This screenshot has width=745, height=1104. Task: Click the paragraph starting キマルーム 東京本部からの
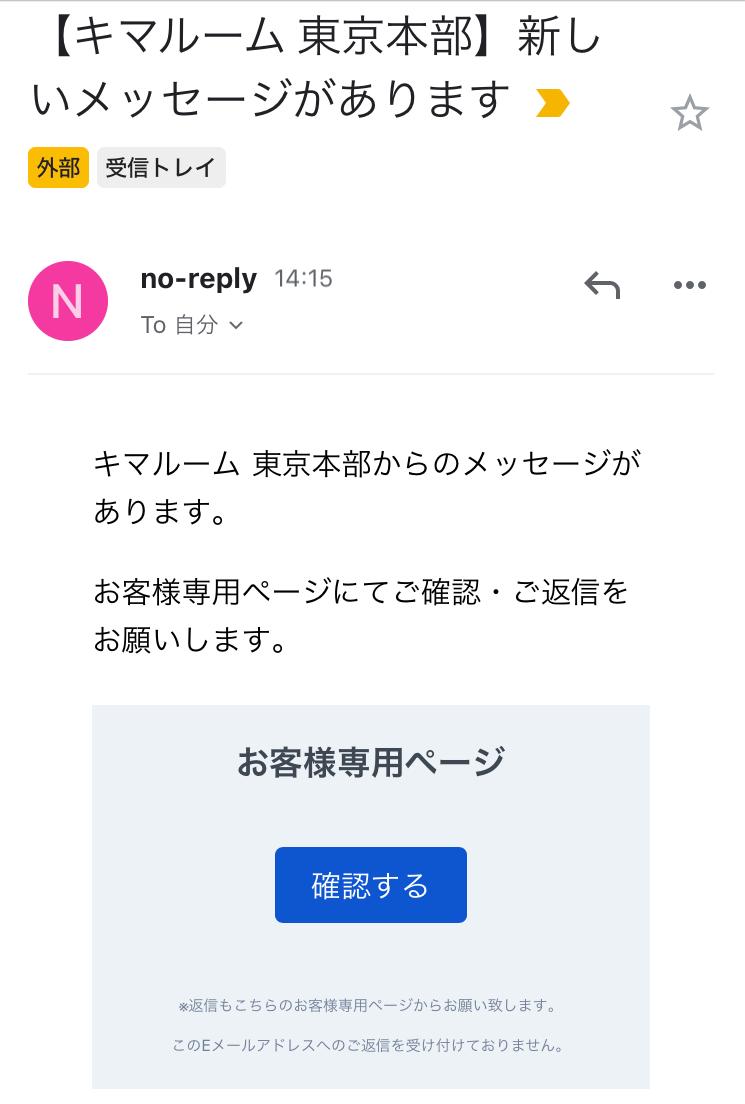click(367, 487)
